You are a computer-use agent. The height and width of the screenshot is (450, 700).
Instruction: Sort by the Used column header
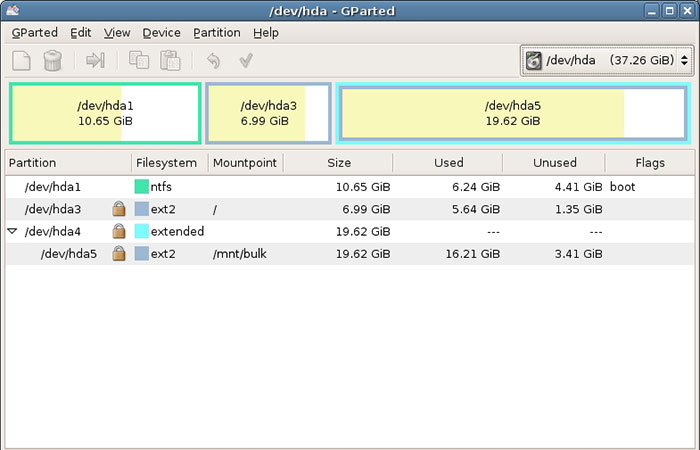[x=448, y=162]
